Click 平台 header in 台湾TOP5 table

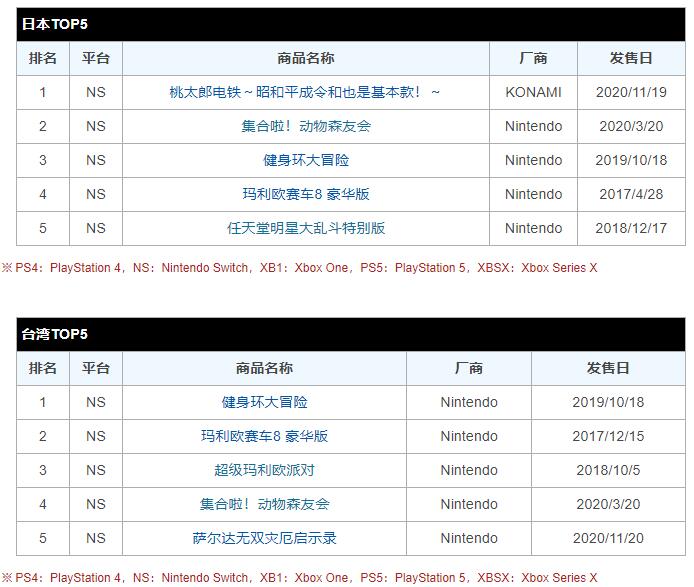(x=96, y=368)
